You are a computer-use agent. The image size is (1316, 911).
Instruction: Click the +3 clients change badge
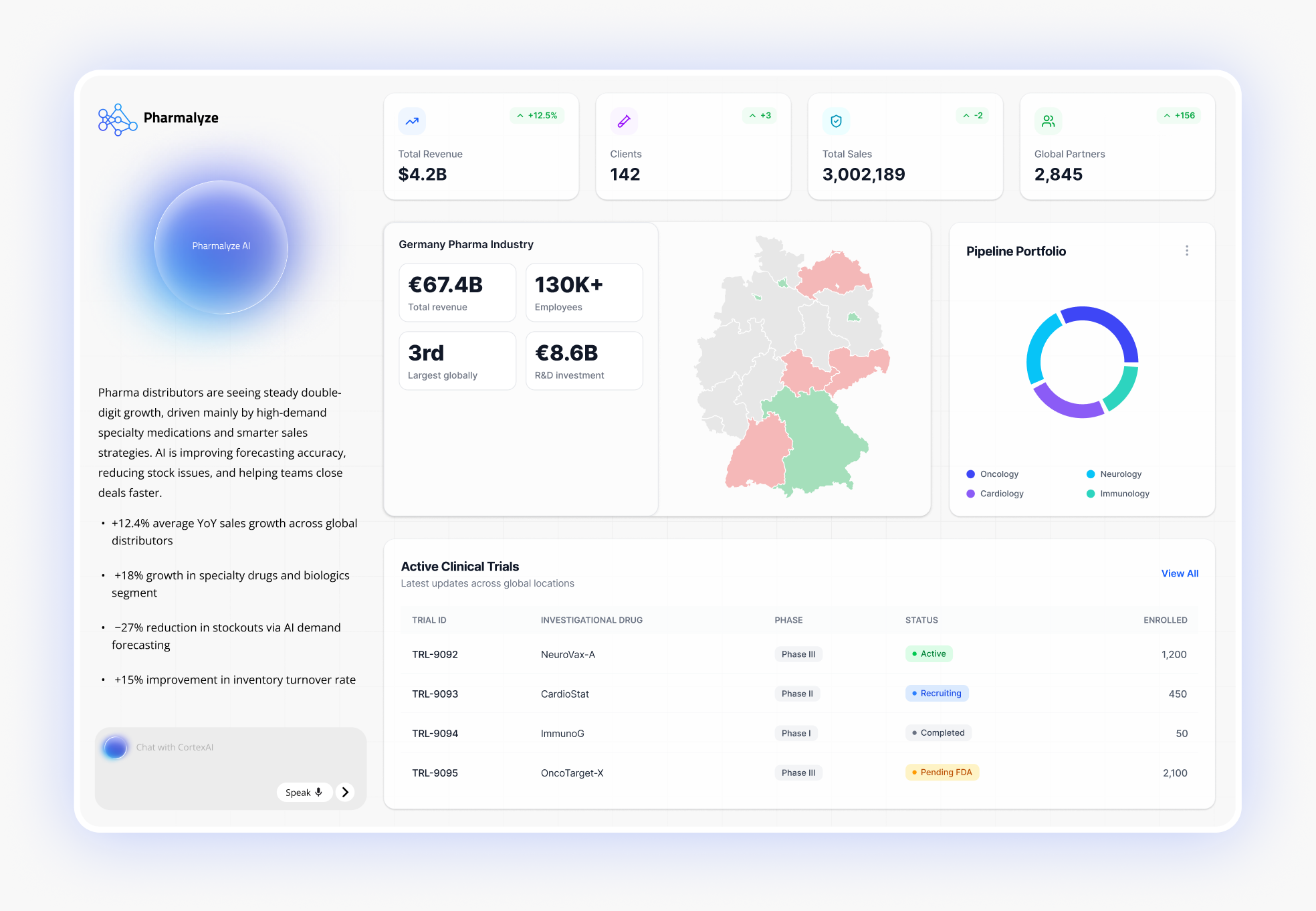(x=760, y=116)
